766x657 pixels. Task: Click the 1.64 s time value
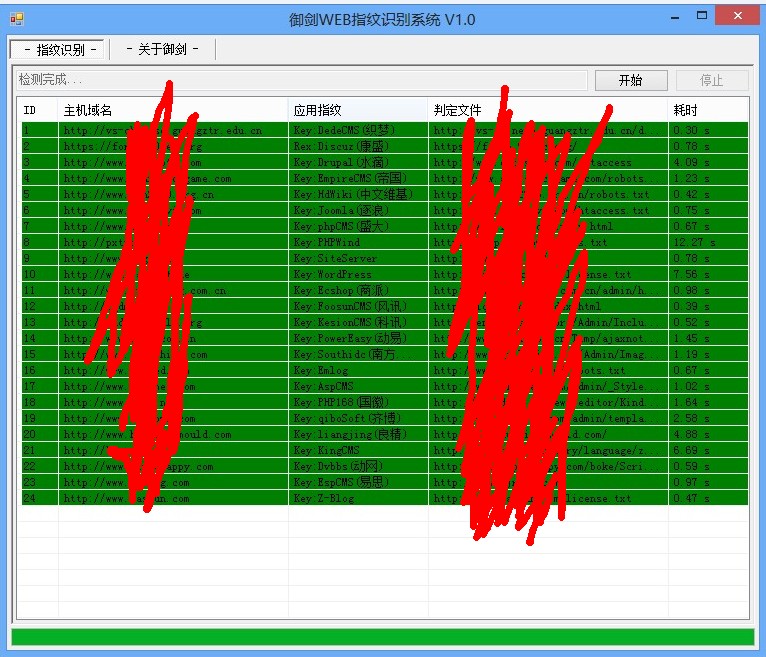coord(691,403)
